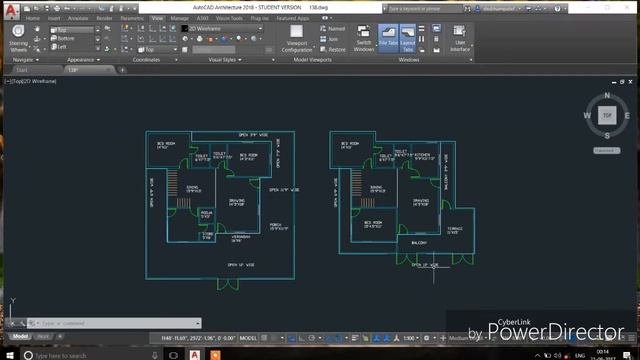Click coordinates readout in status bar
The height and width of the screenshot is (360, 640).
198,338
